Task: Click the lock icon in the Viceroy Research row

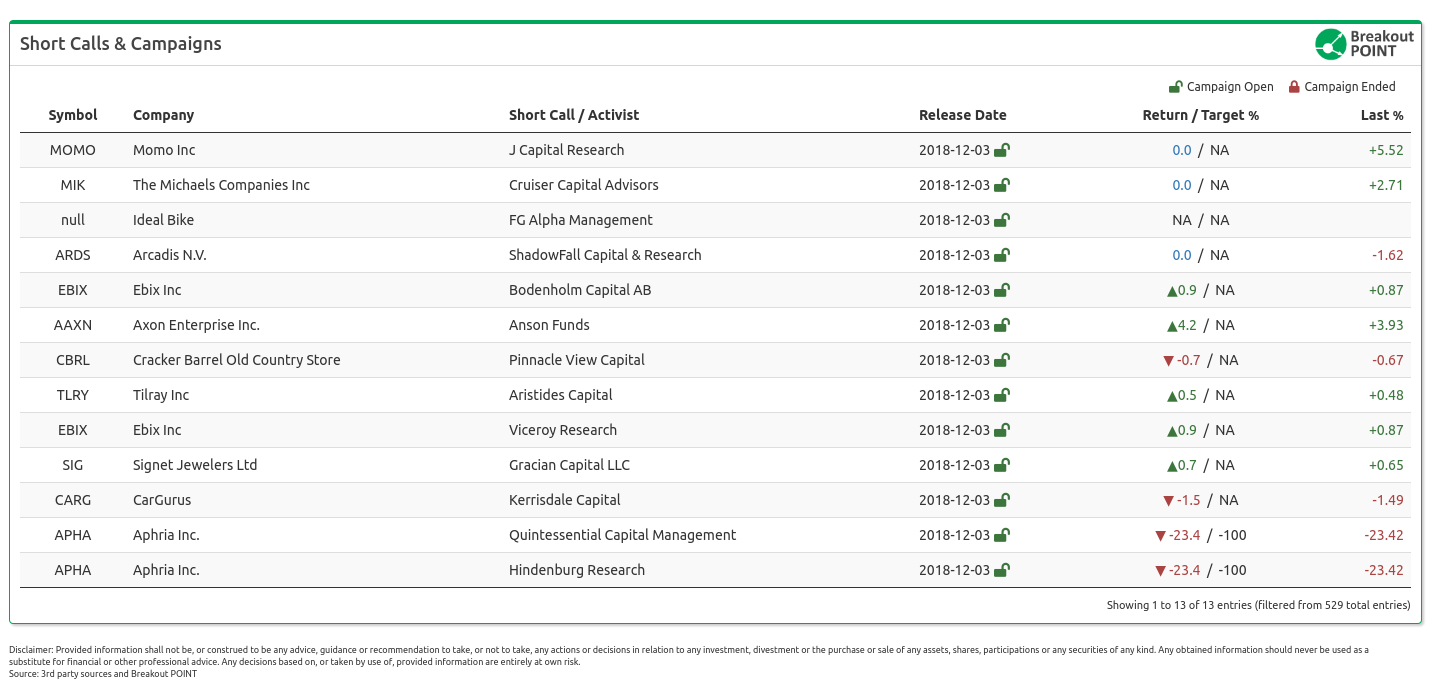Action: tap(1002, 430)
